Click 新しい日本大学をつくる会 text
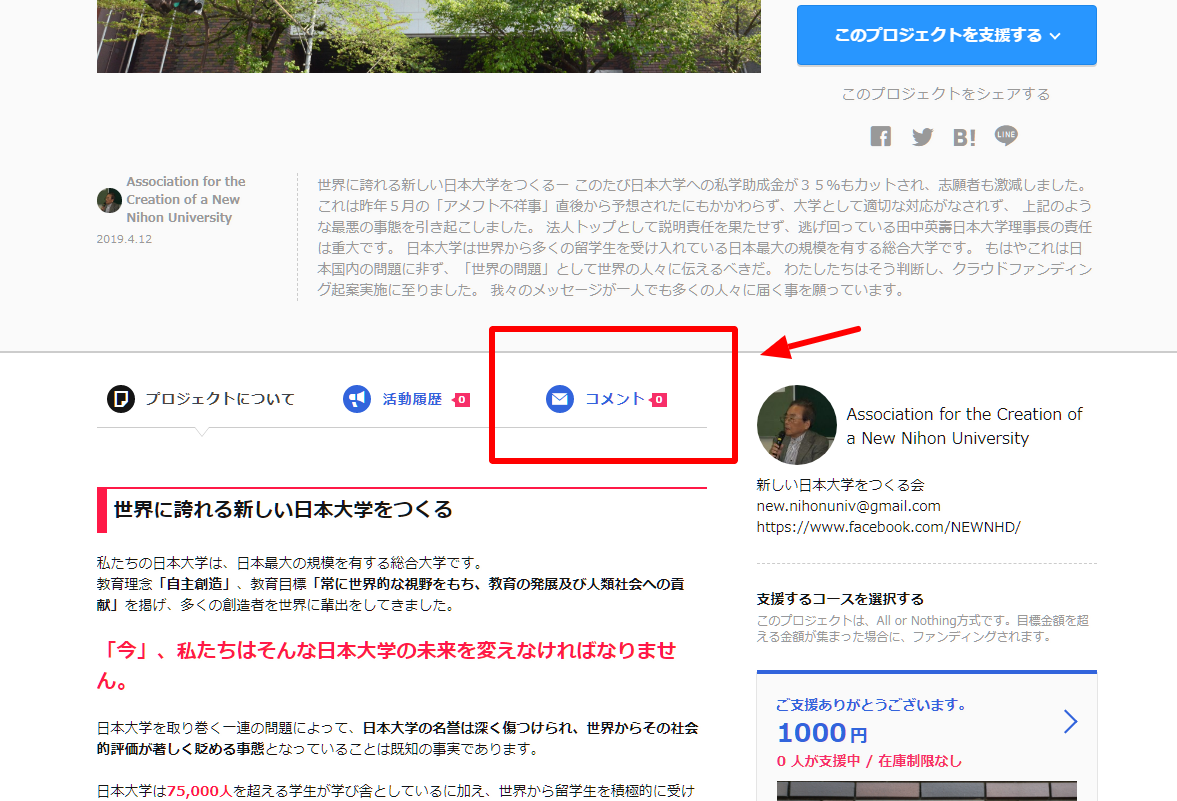 [840, 485]
